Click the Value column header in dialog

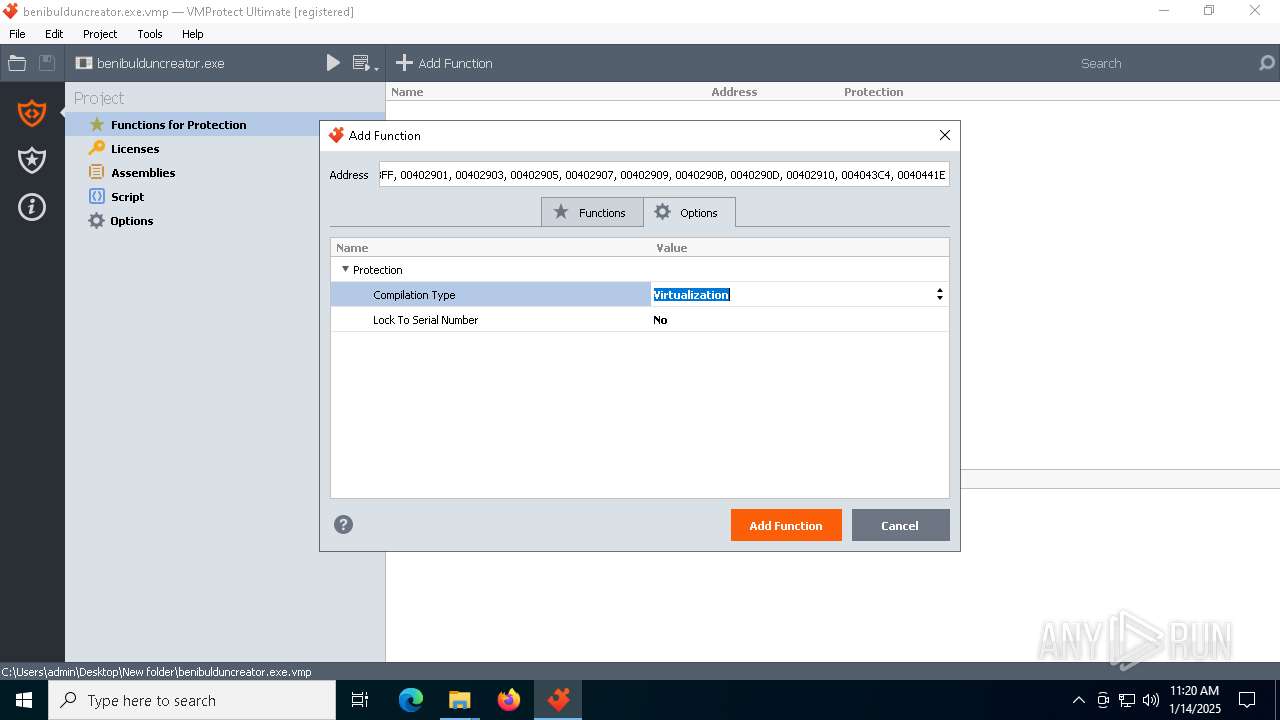click(672, 248)
